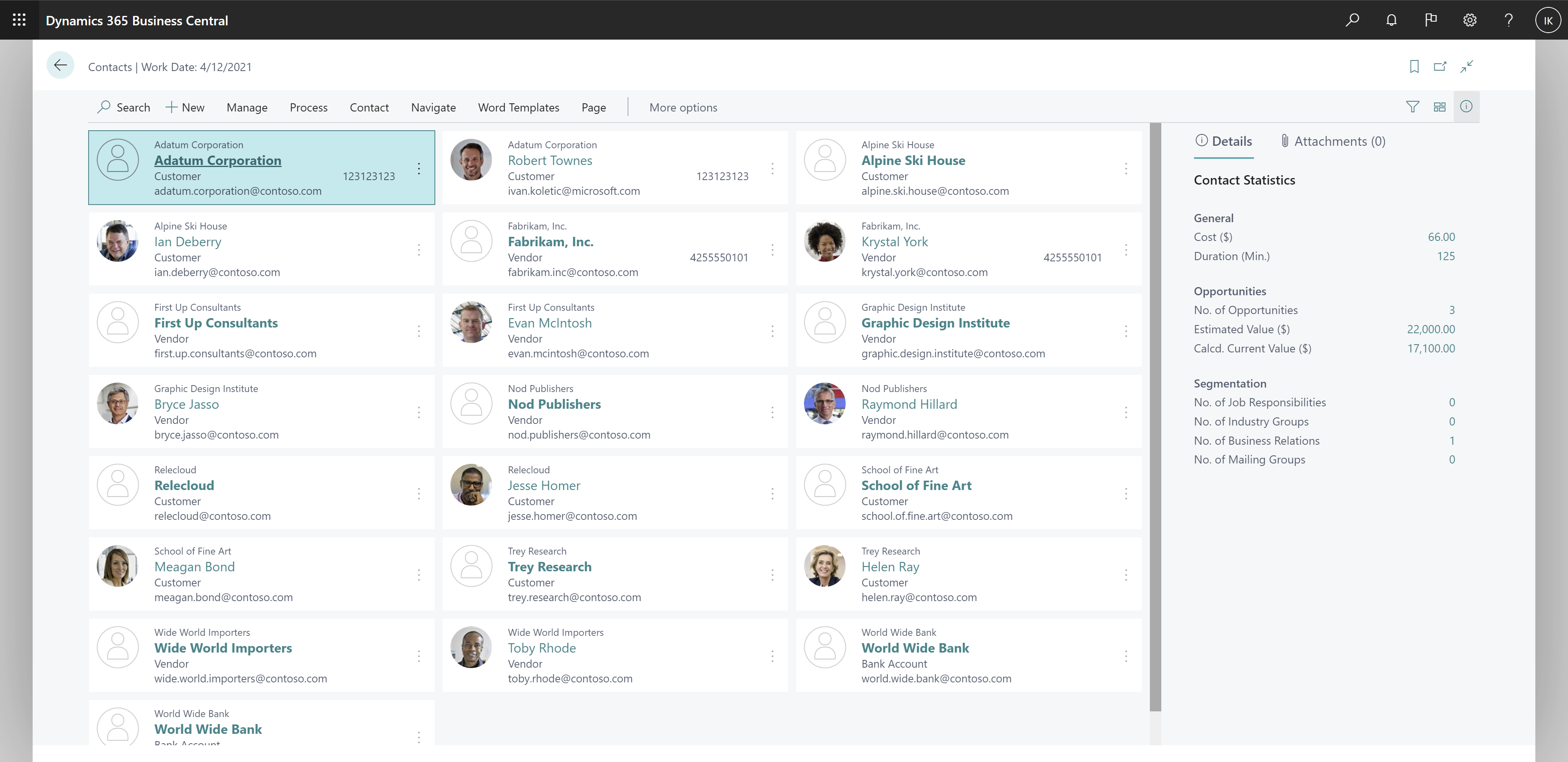Open More options menu in toolbar
The image size is (1568, 762).
(x=683, y=107)
